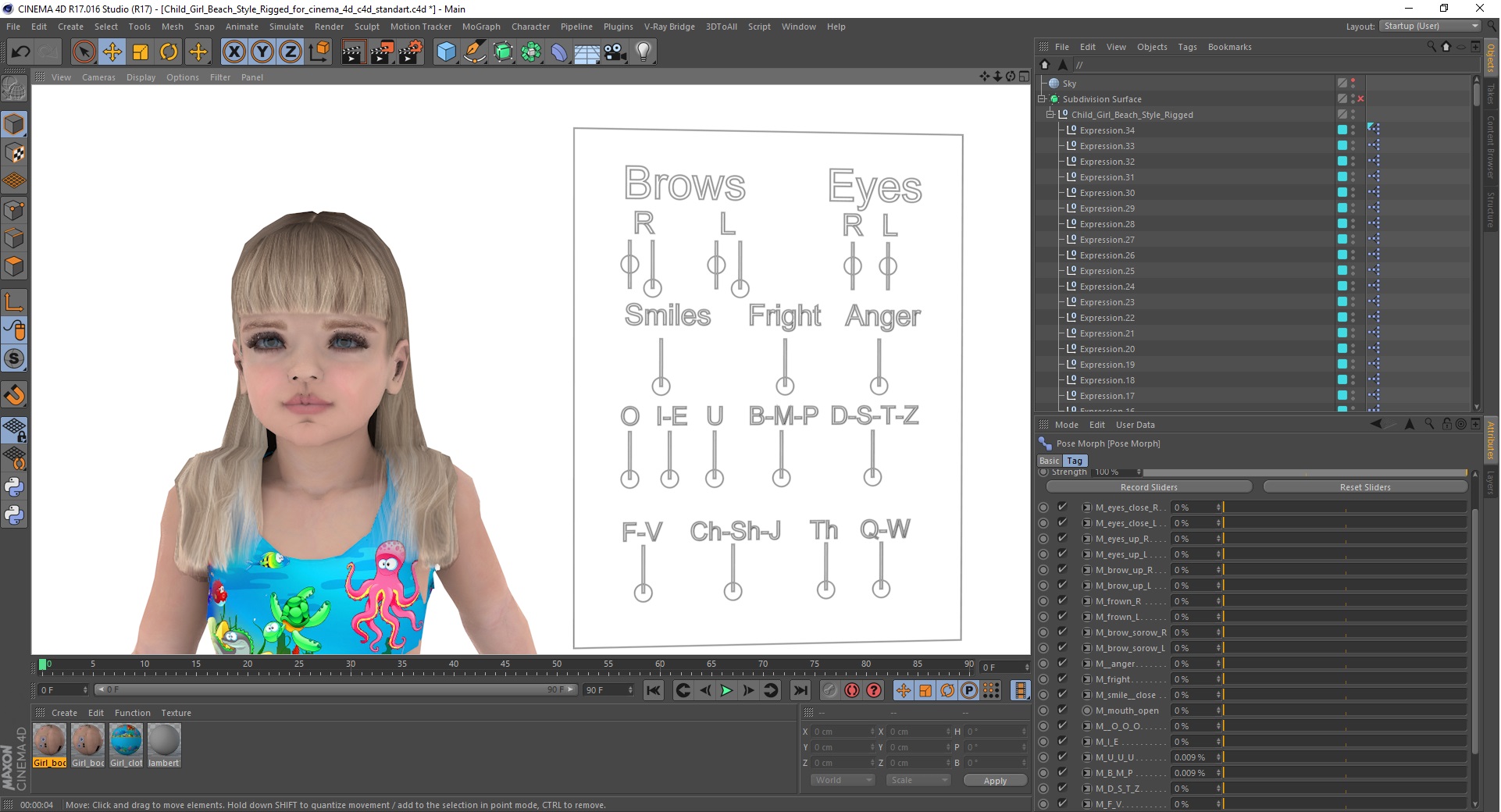
Task: Expand M_eyes_close_R morph entry
Action: pyautogui.click(x=1086, y=507)
